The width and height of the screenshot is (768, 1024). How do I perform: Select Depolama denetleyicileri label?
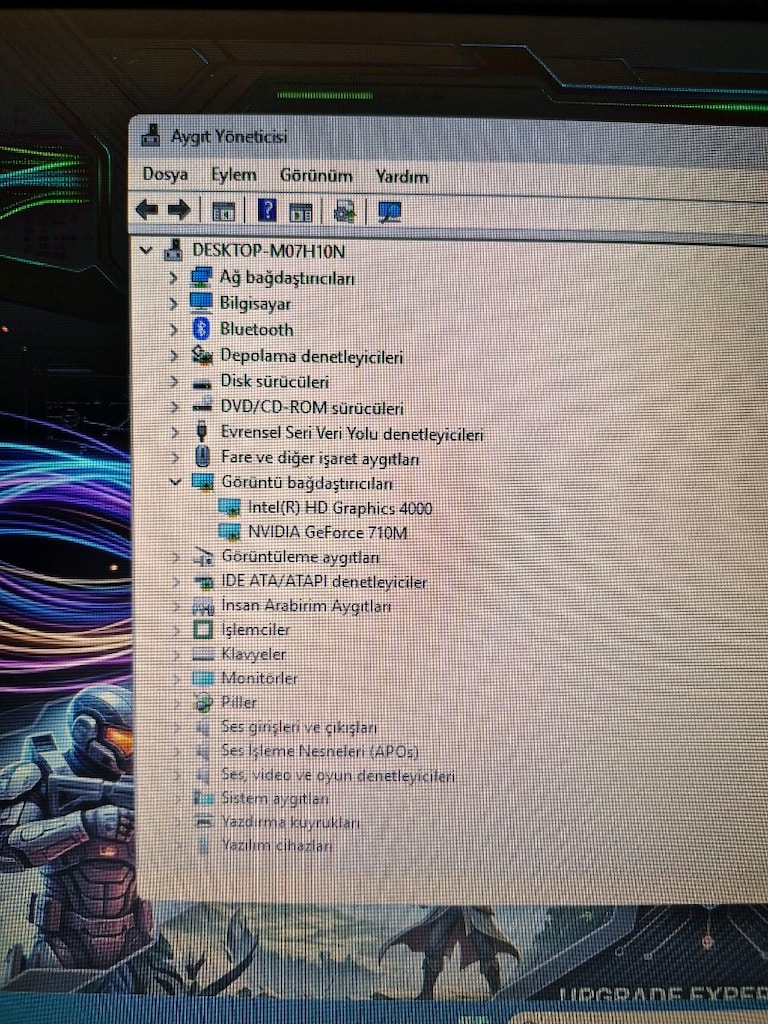tap(312, 356)
